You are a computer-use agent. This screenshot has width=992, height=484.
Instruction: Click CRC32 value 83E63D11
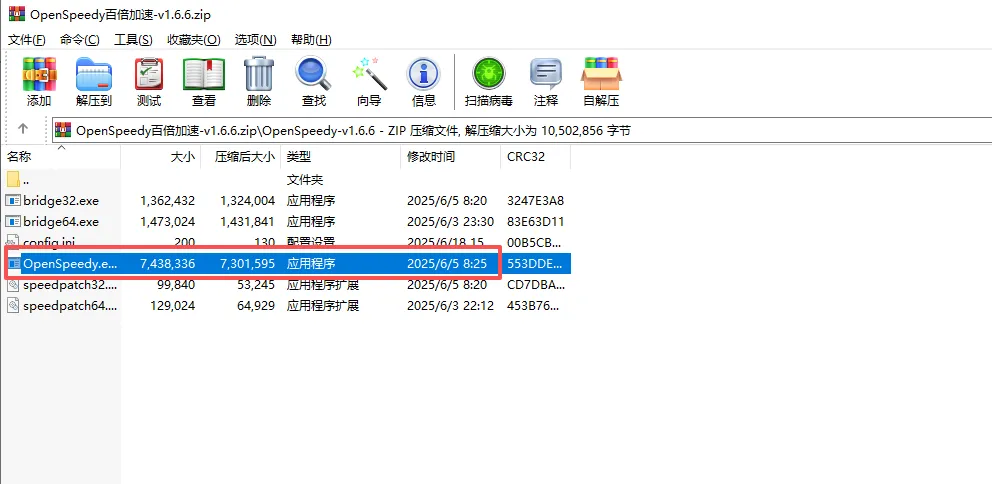pyautogui.click(x=535, y=222)
